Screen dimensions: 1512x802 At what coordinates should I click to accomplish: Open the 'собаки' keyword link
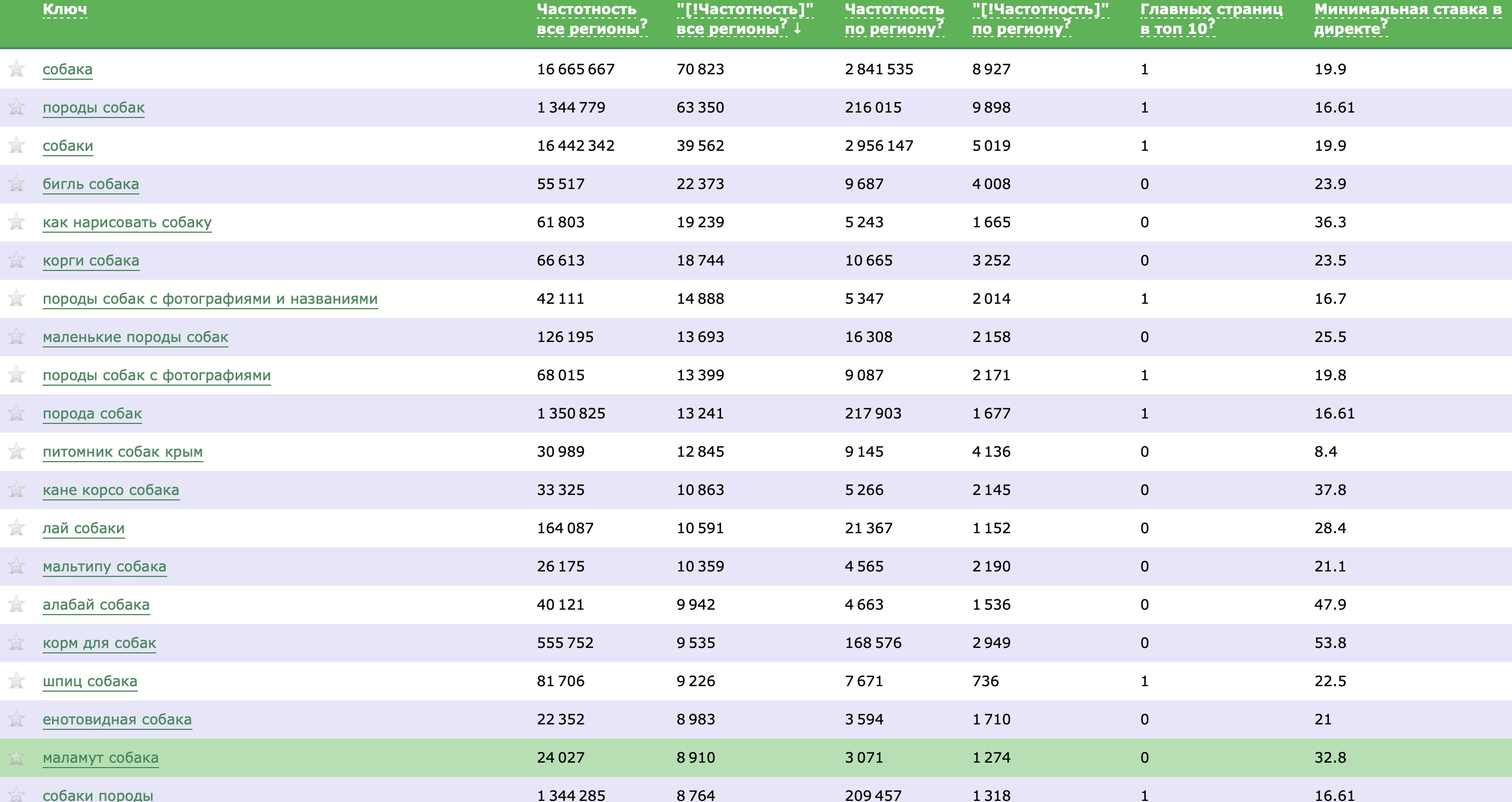[x=67, y=146]
